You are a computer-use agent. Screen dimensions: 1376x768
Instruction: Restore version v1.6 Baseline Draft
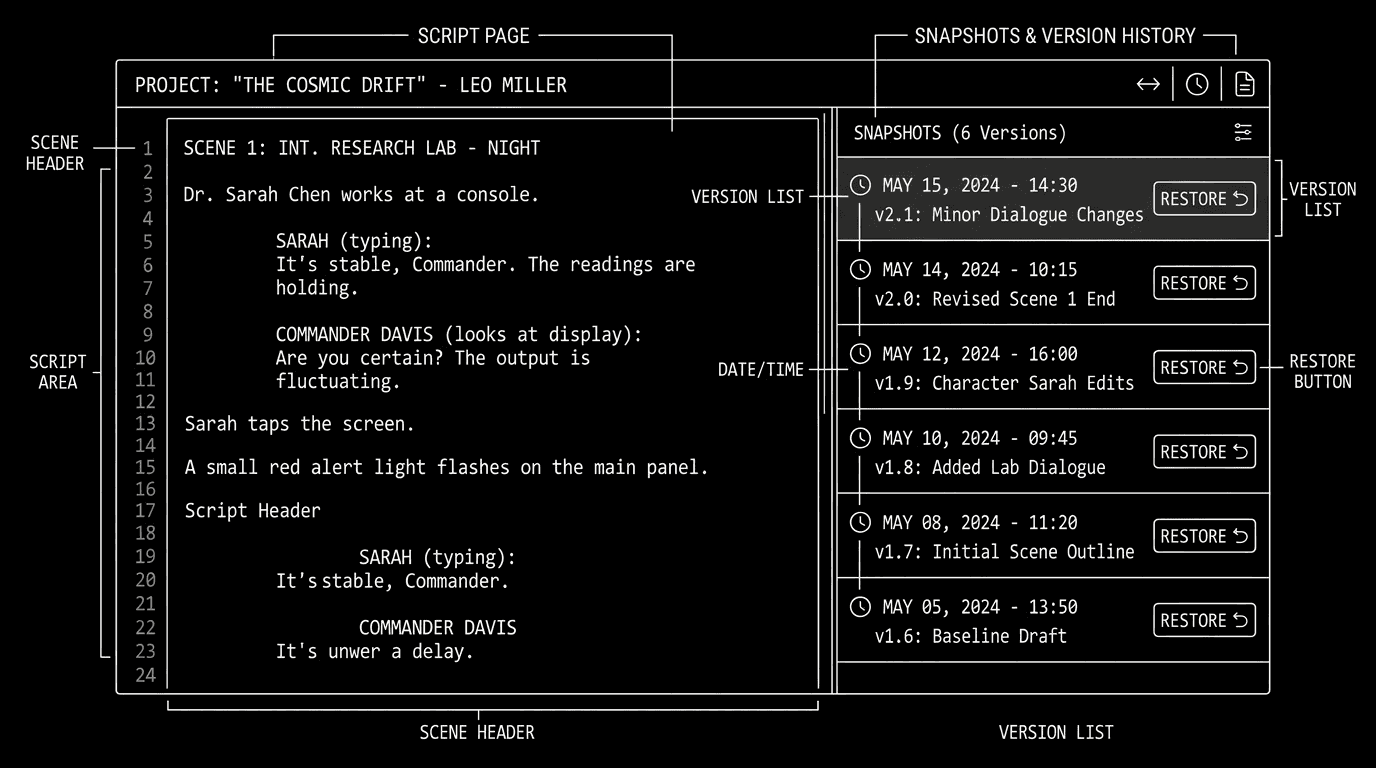[1204, 620]
